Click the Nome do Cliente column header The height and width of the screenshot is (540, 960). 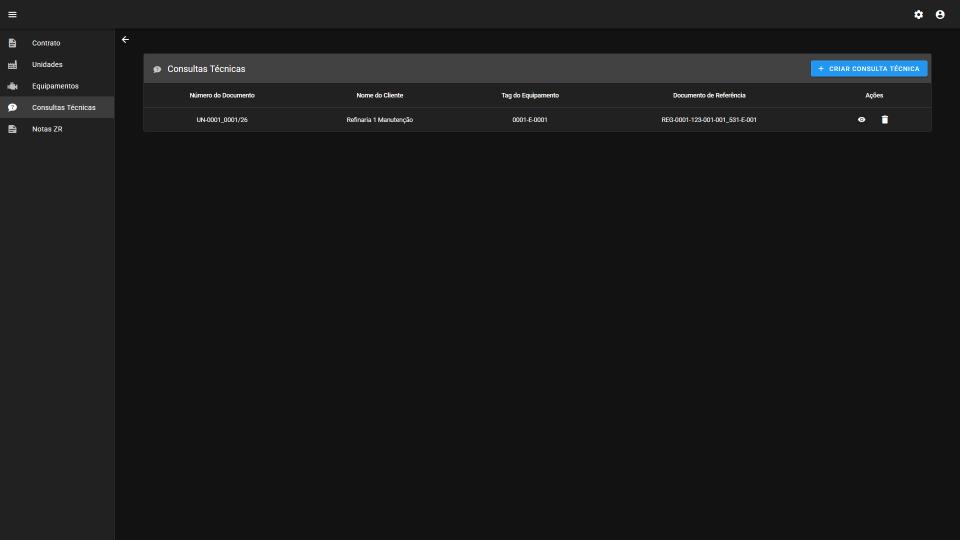click(380, 96)
